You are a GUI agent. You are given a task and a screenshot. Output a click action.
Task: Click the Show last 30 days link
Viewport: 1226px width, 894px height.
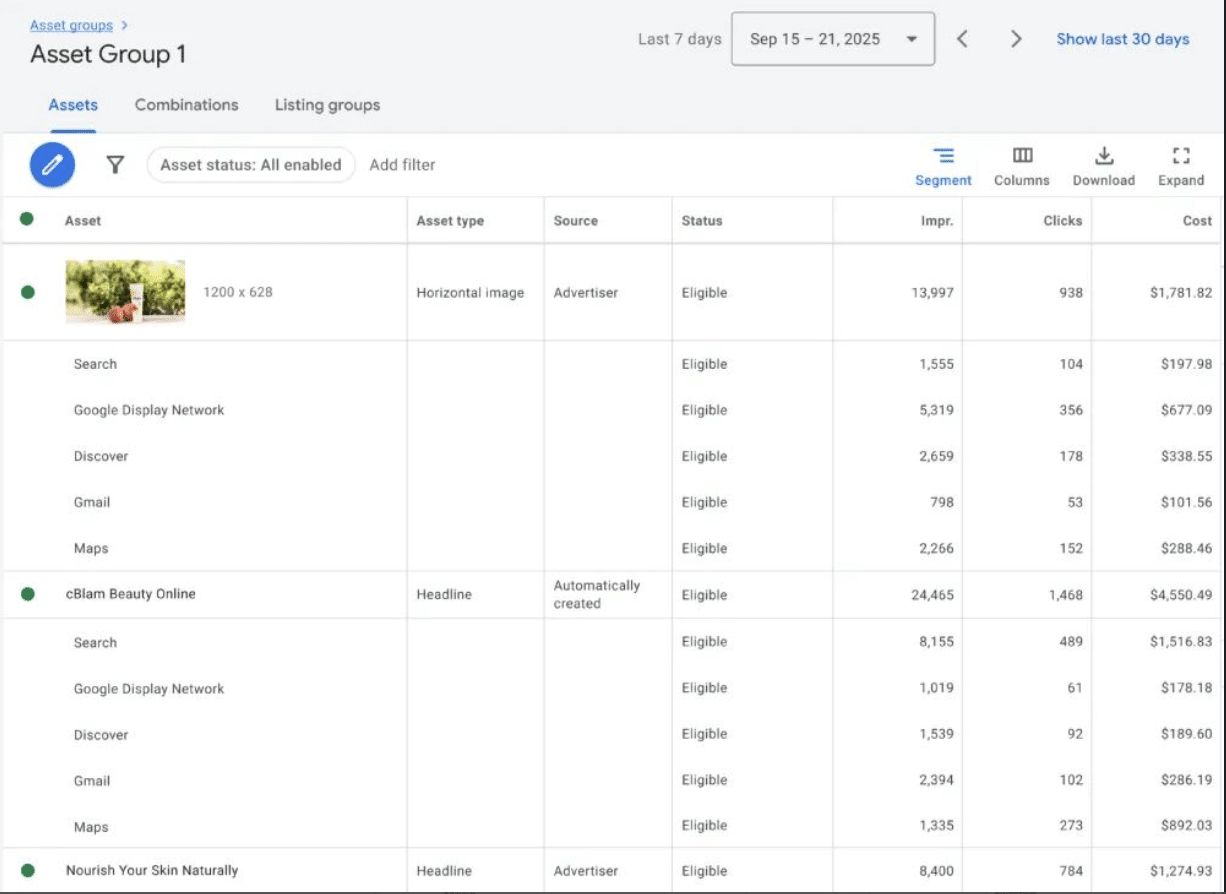(1122, 38)
